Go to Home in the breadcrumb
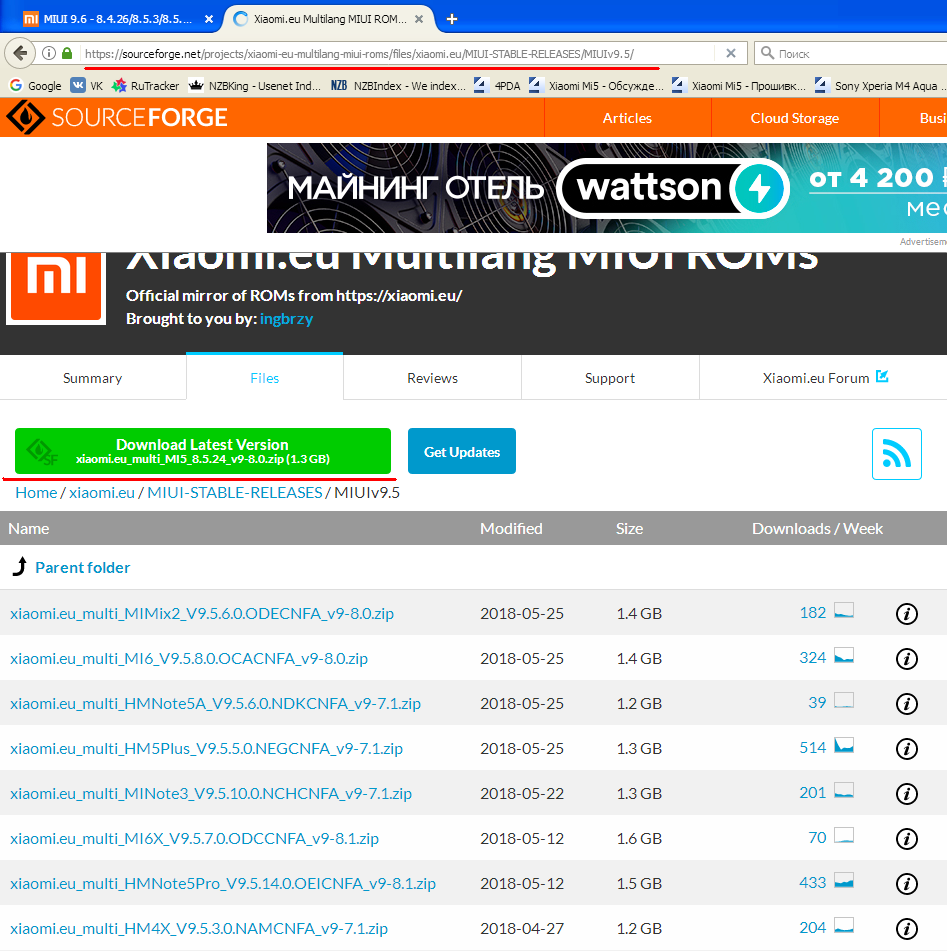This screenshot has width=947, height=951. coord(36,492)
